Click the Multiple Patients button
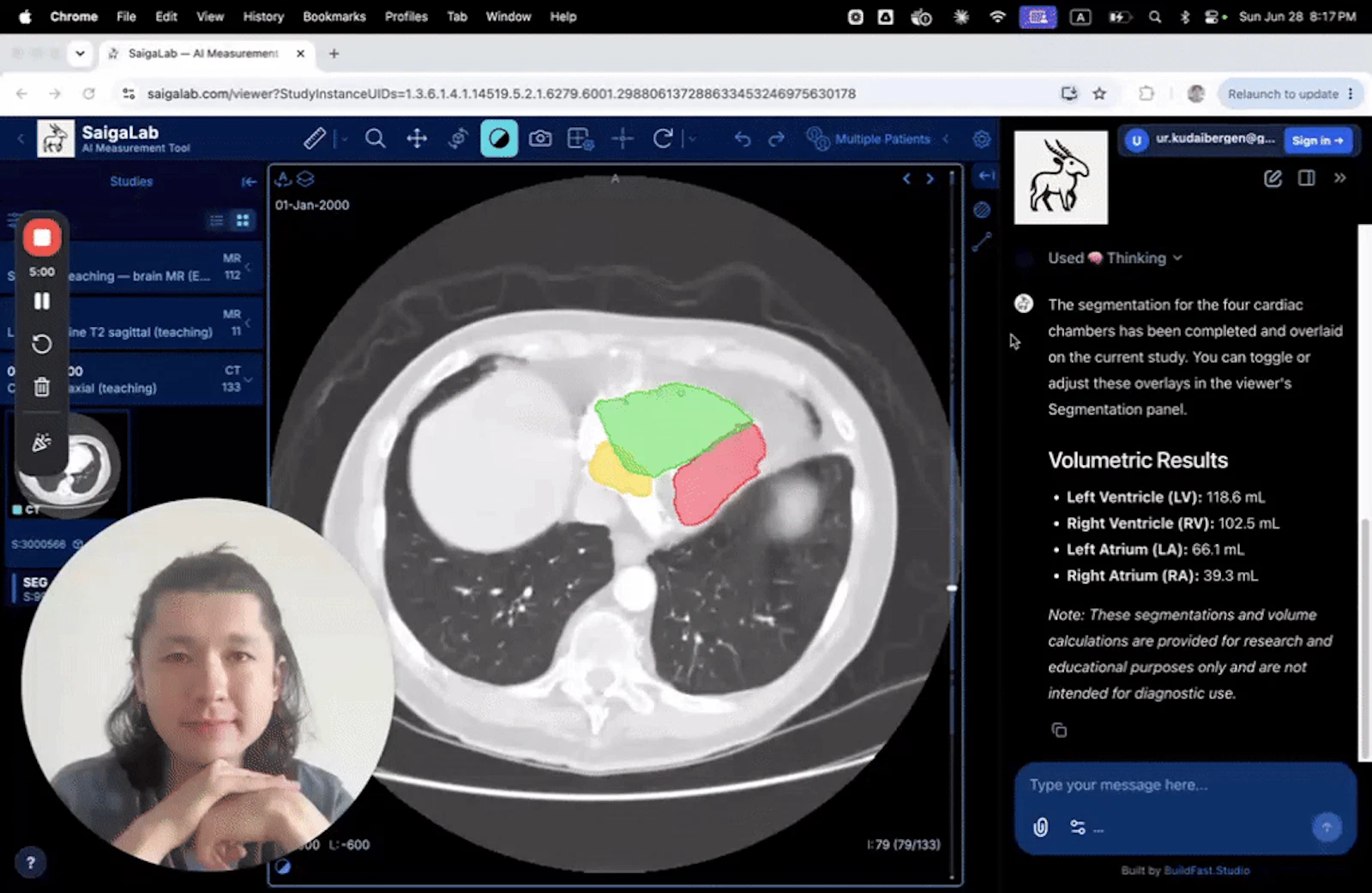The height and width of the screenshot is (893, 1372). point(869,138)
